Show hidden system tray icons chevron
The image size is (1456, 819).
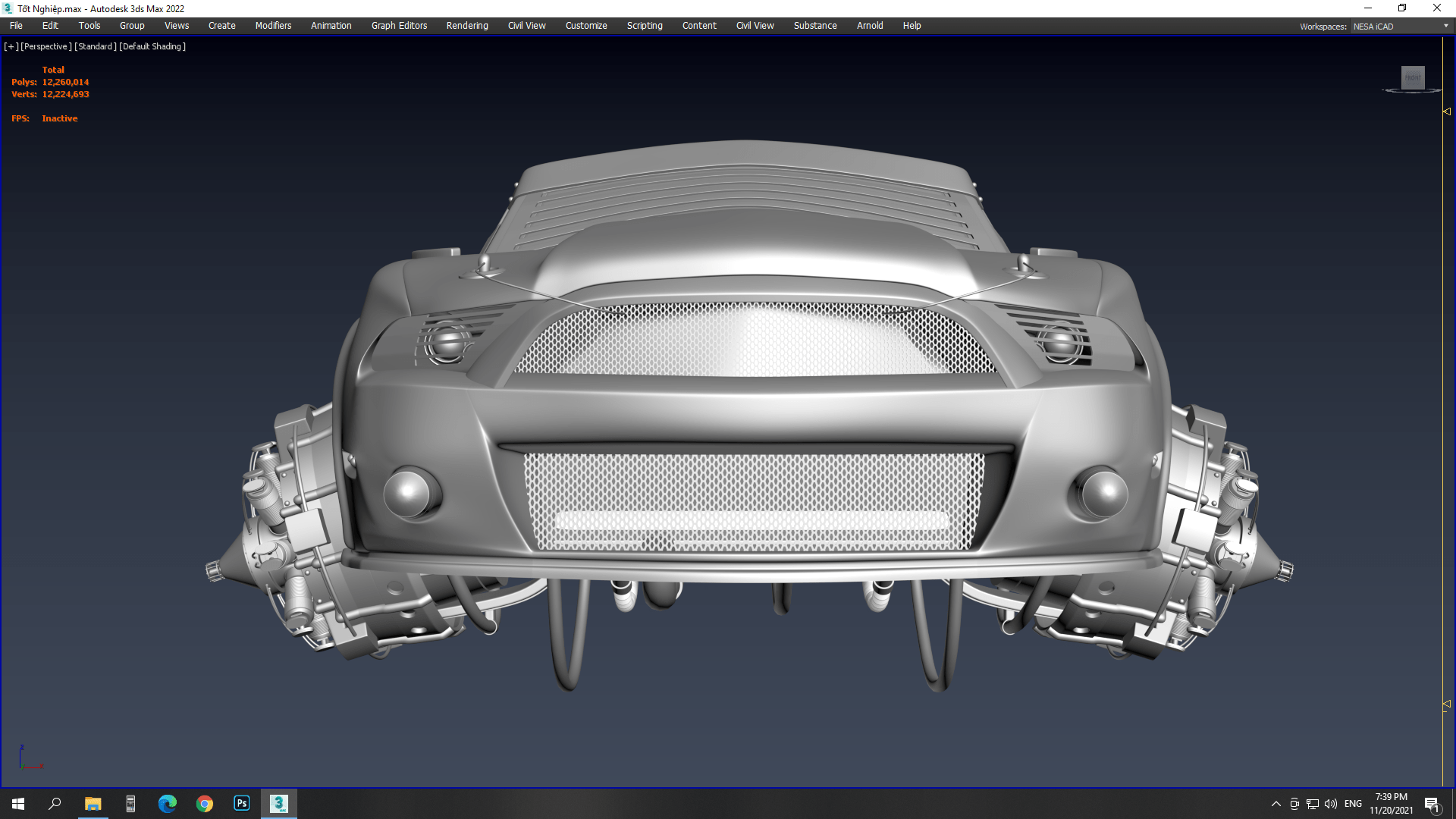[1276, 804]
